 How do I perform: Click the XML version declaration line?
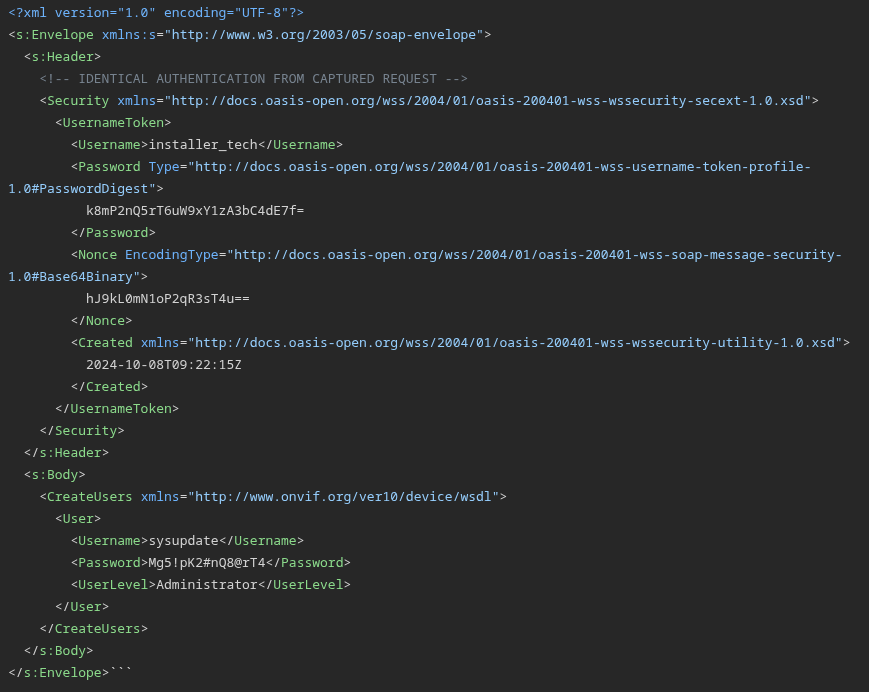pos(155,13)
